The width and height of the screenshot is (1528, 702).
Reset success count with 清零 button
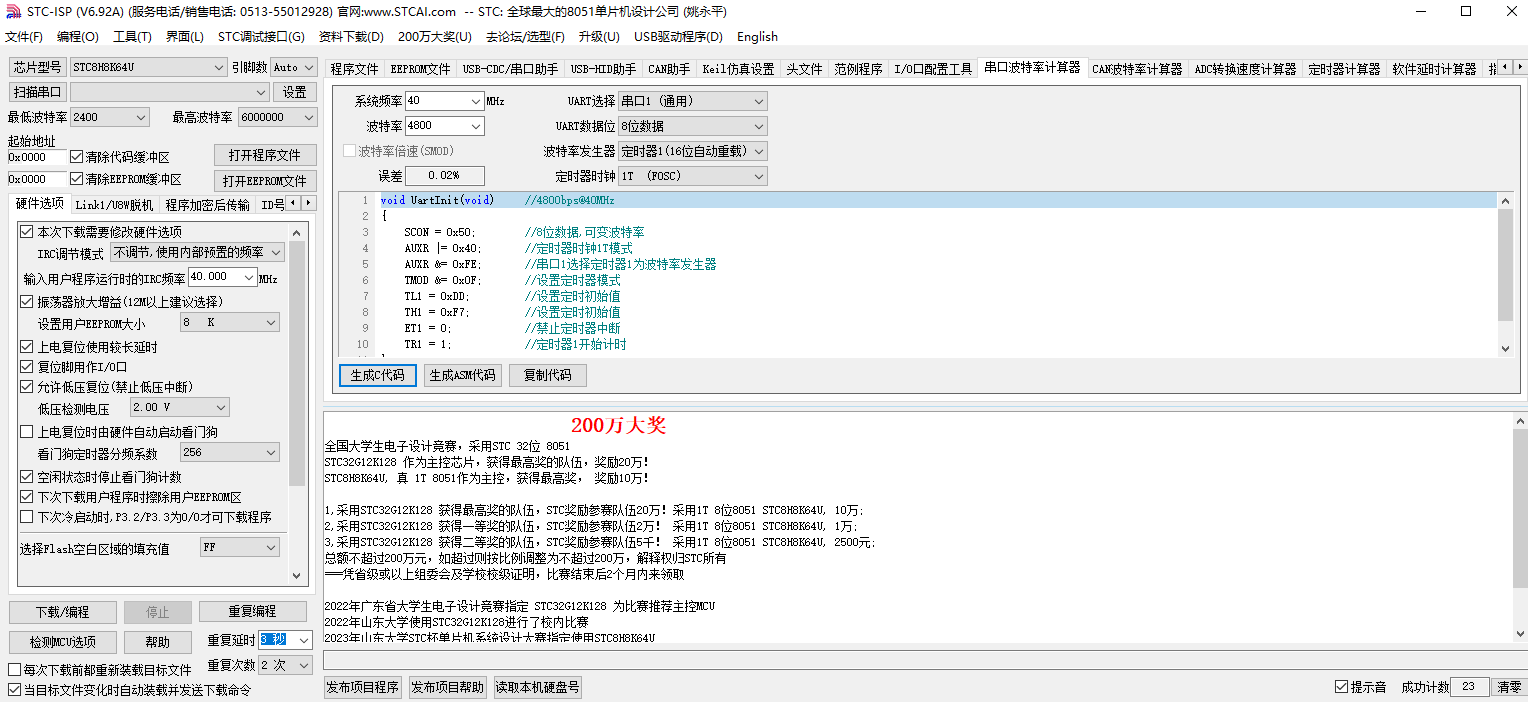point(1509,687)
